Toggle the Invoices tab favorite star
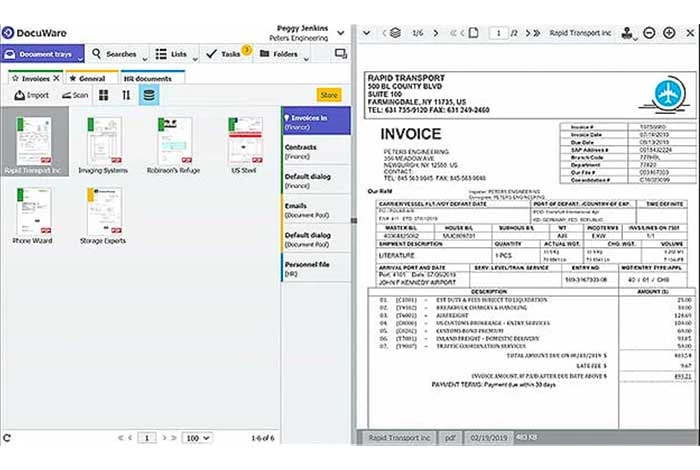 pyautogui.click(x=15, y=78)
